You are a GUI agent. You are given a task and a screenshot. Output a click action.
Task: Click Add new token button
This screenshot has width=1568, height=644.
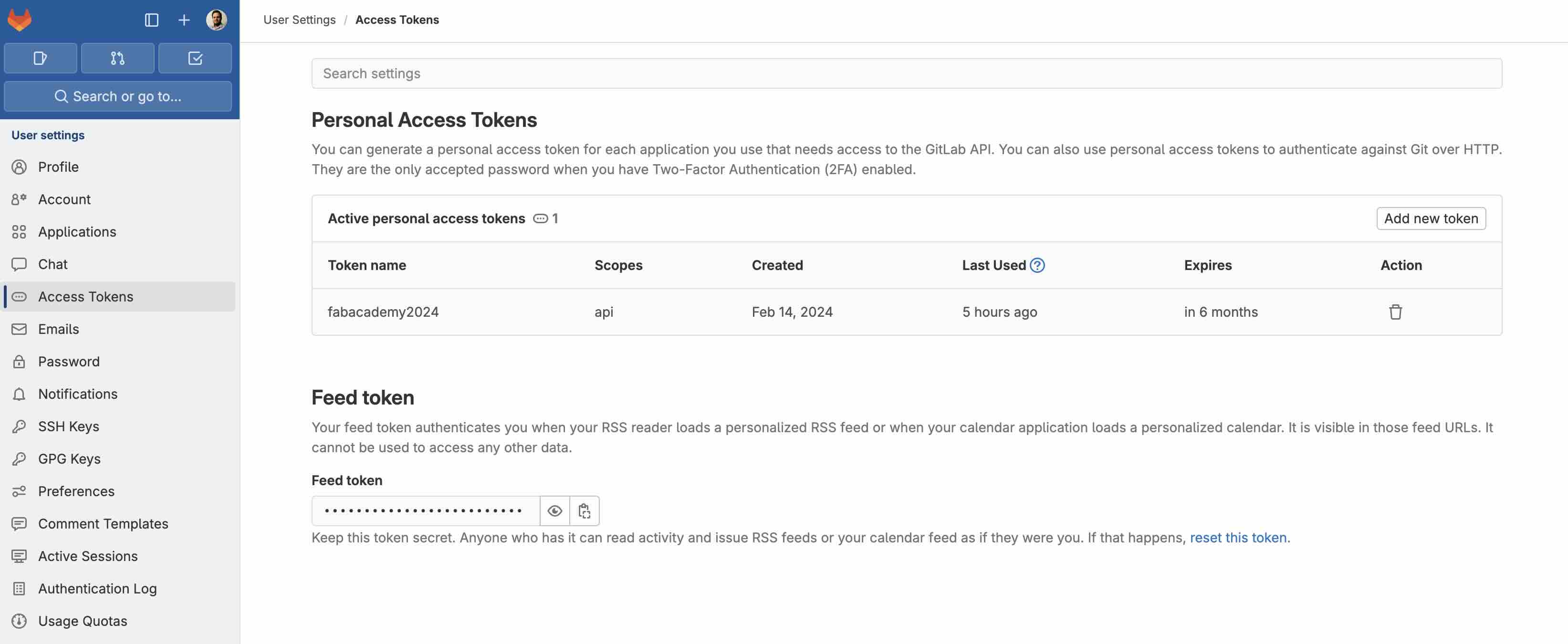[x=1431, y=218]
